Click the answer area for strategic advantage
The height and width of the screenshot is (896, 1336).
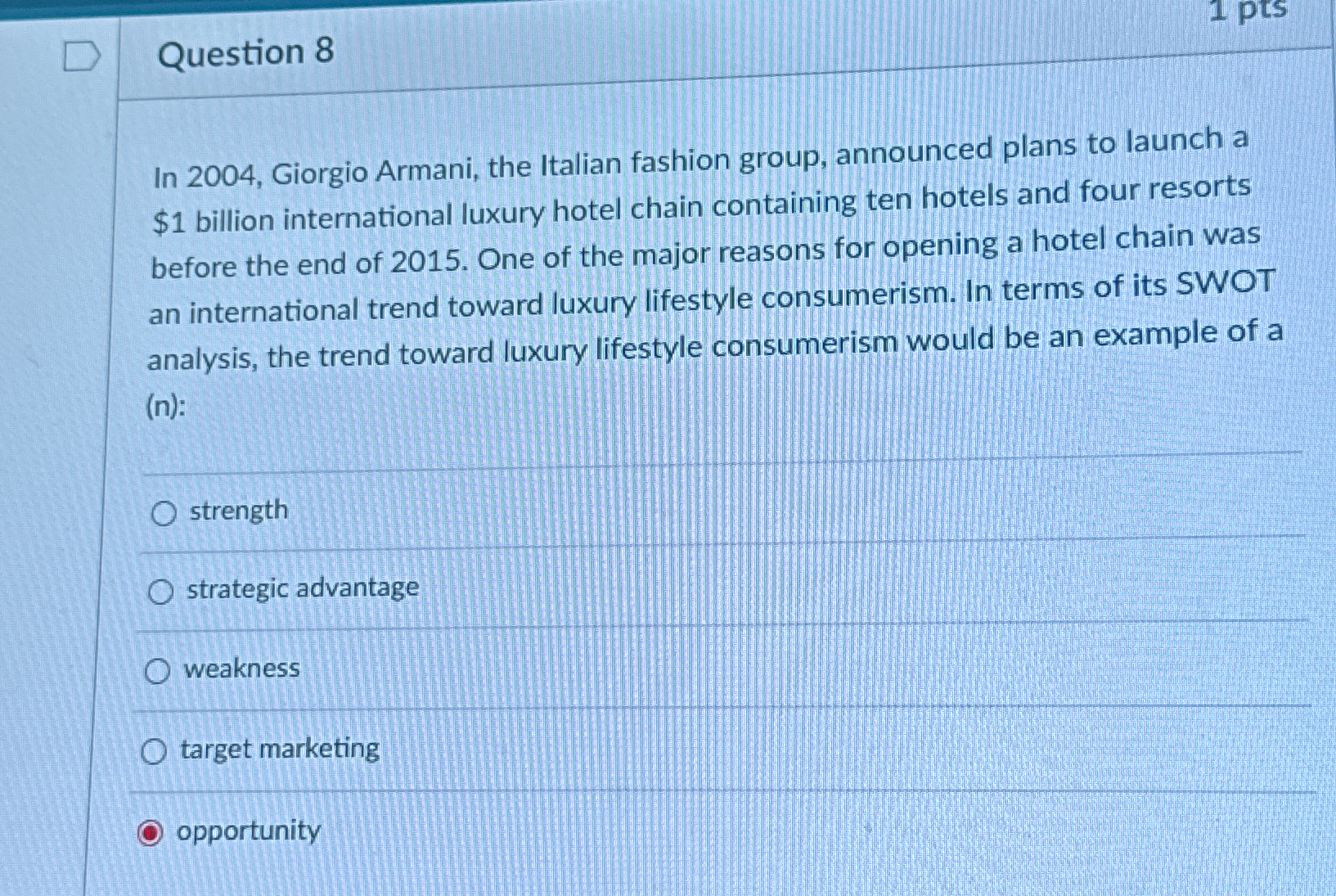[x=303, y=588]
